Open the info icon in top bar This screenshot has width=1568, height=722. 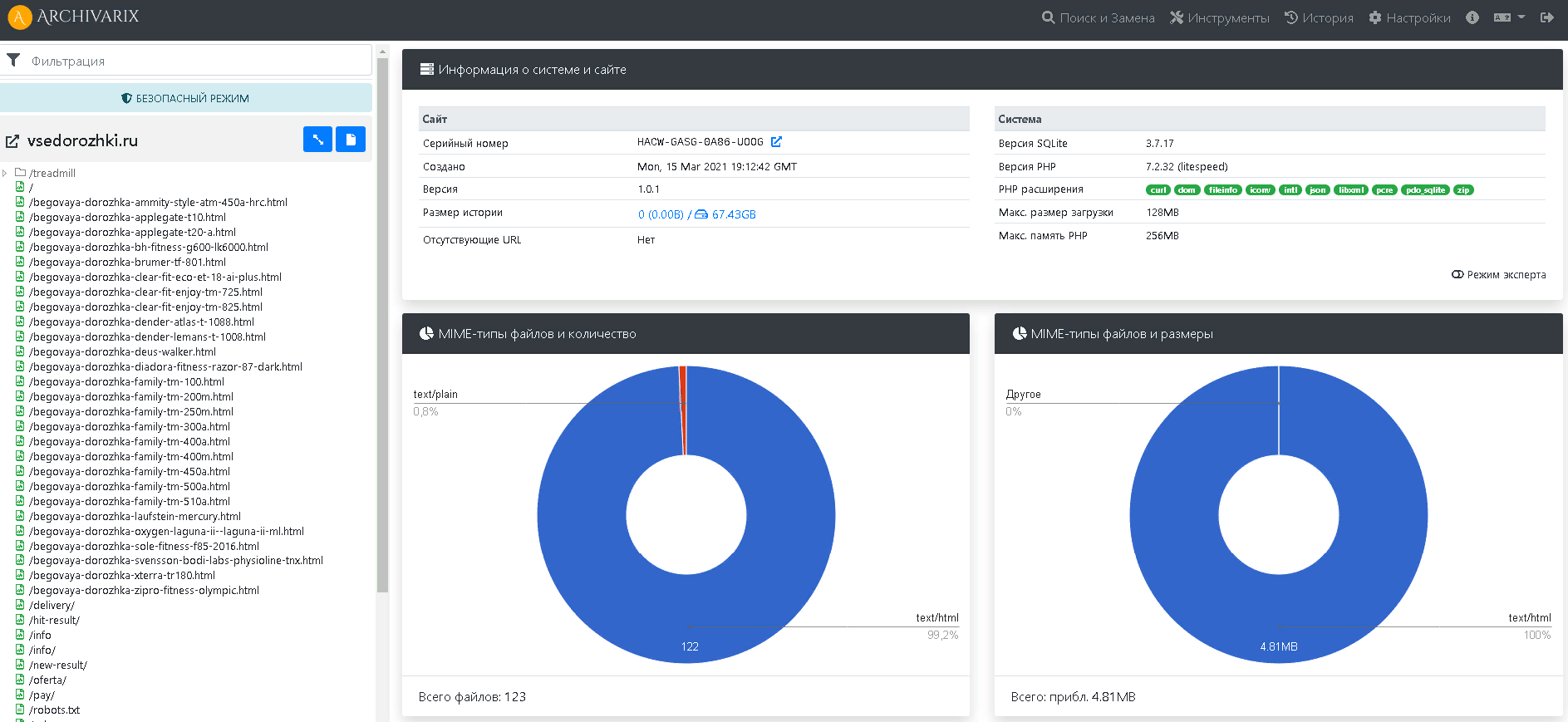point(1472,17)
